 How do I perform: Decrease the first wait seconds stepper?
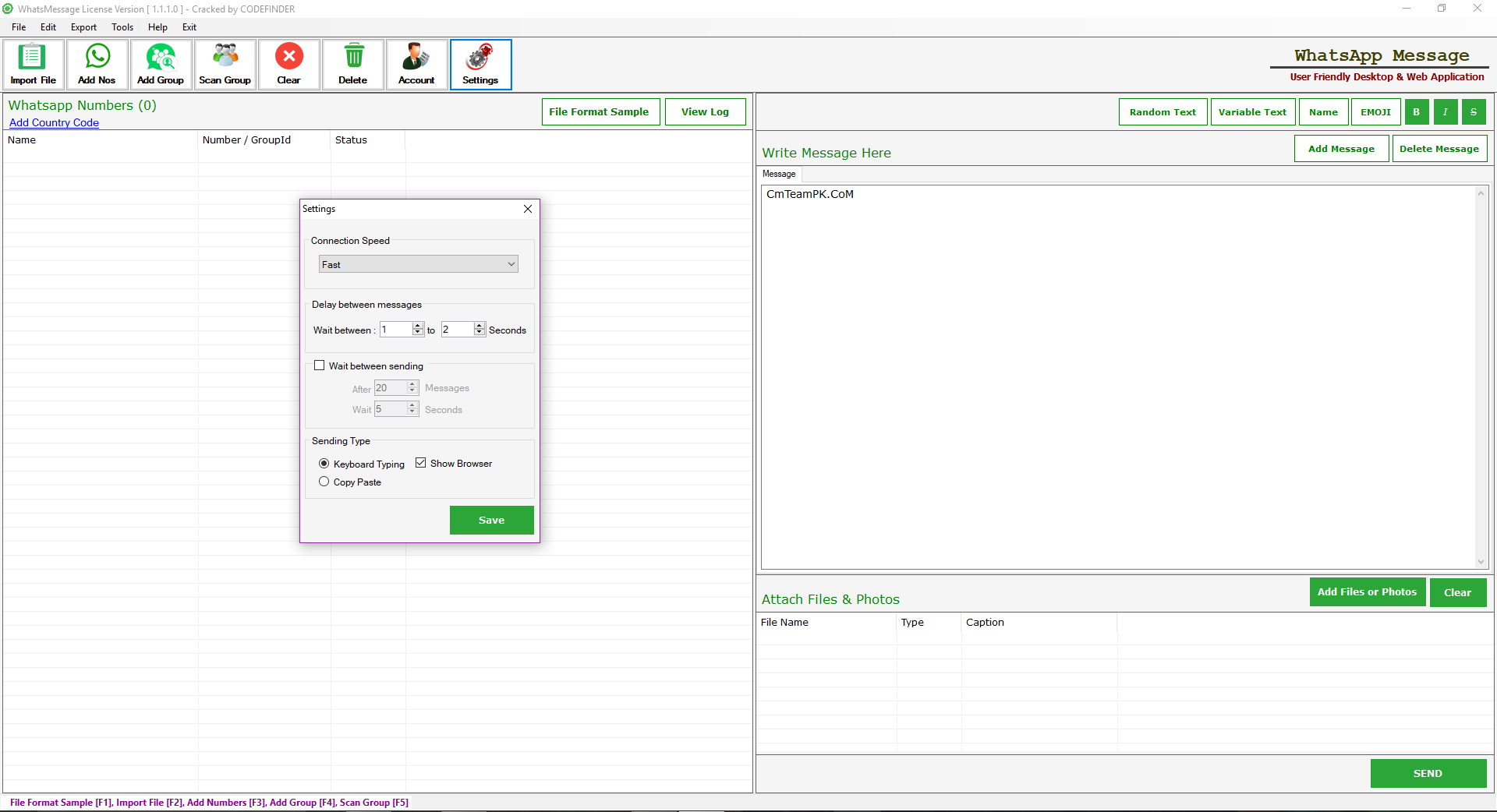[x=418, y=334]
